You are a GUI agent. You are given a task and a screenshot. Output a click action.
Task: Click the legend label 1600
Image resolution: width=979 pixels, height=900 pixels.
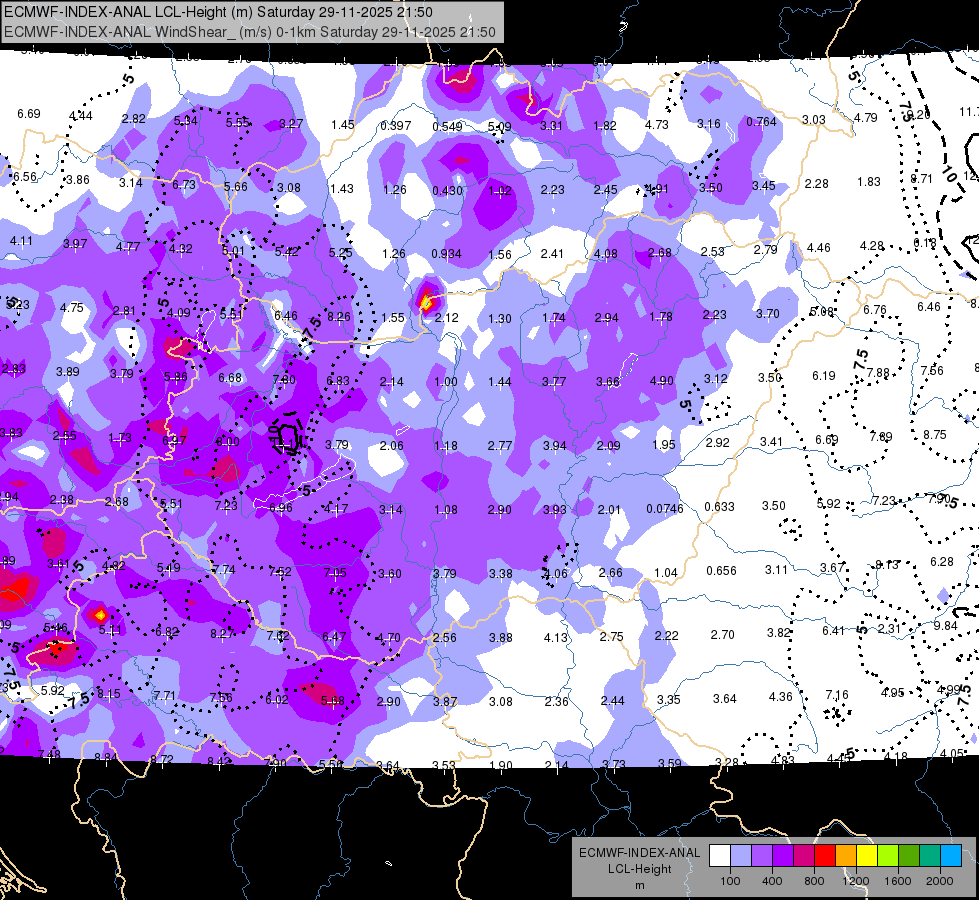click(897, 881)
